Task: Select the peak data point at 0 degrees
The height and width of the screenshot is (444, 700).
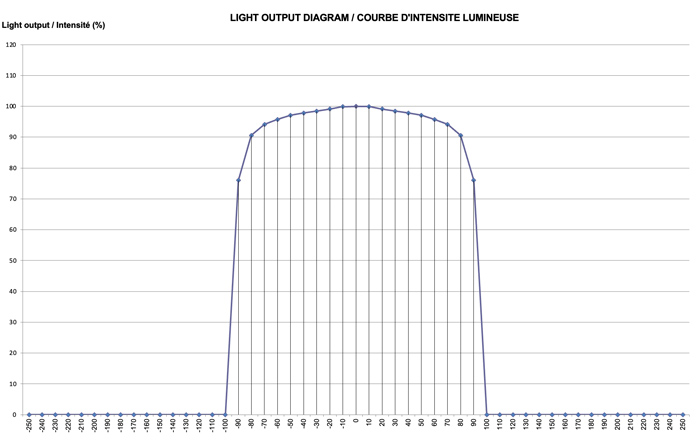Action: (356, 106)
